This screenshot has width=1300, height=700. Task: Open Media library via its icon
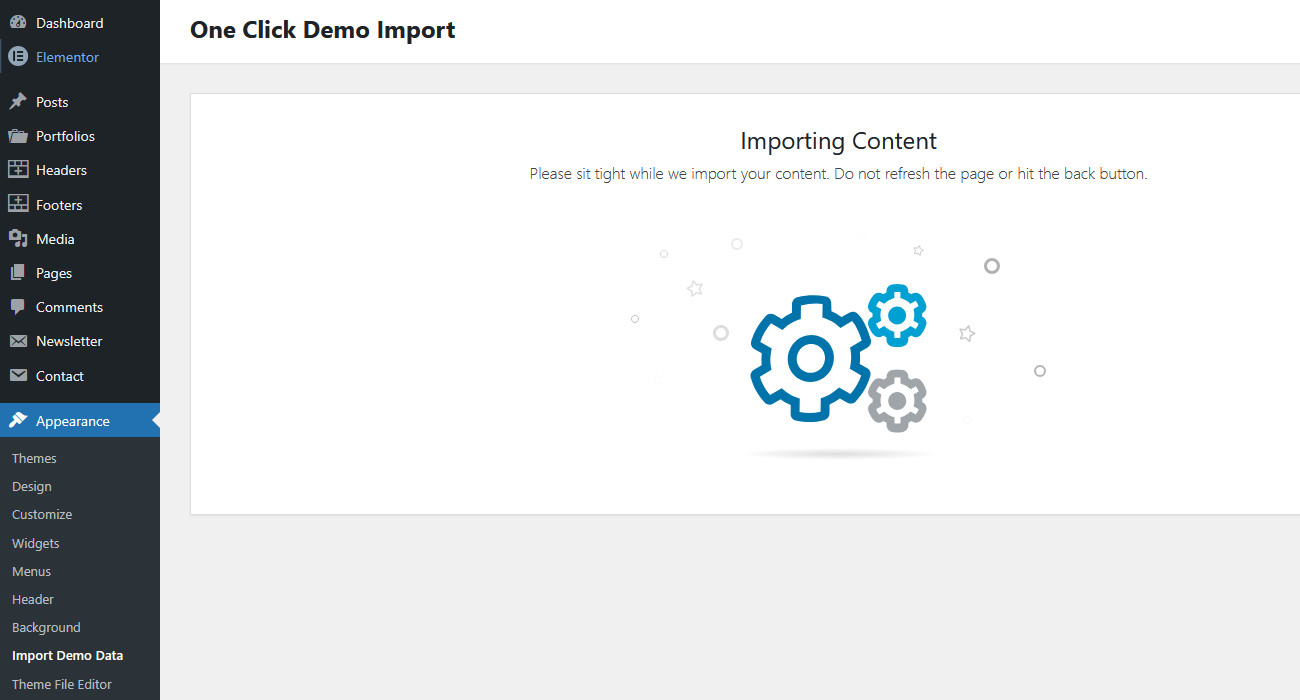point(17,238)
